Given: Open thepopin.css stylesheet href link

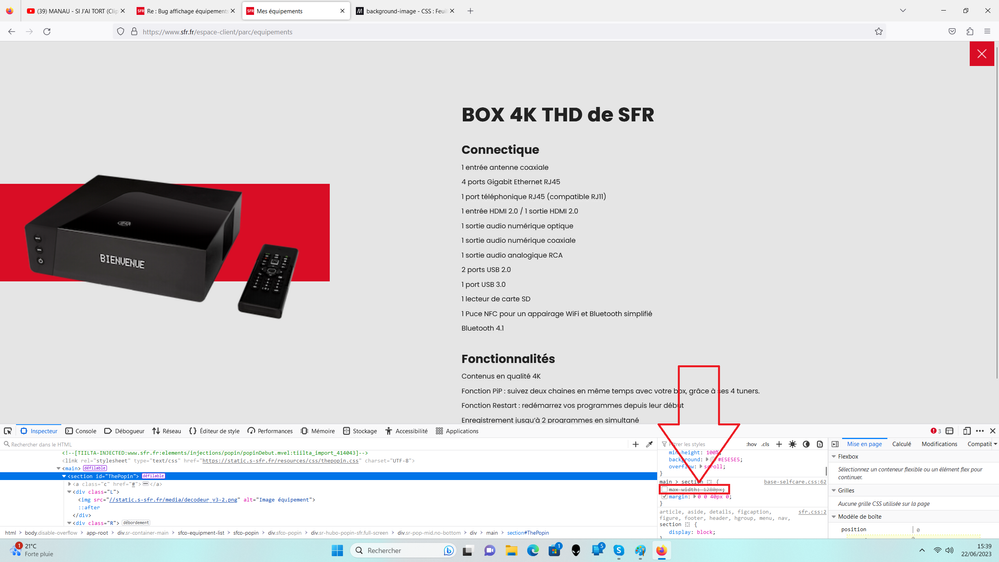Looking at the screenshot, I should click(280, 461).
